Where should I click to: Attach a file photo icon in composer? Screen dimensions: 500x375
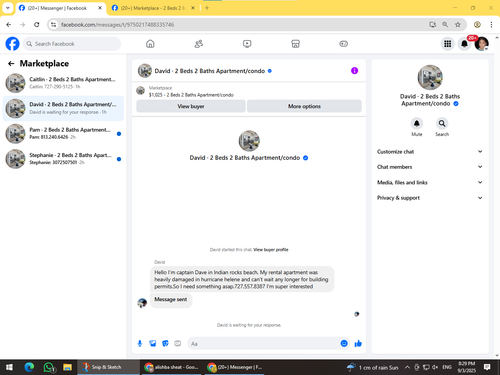153,344
